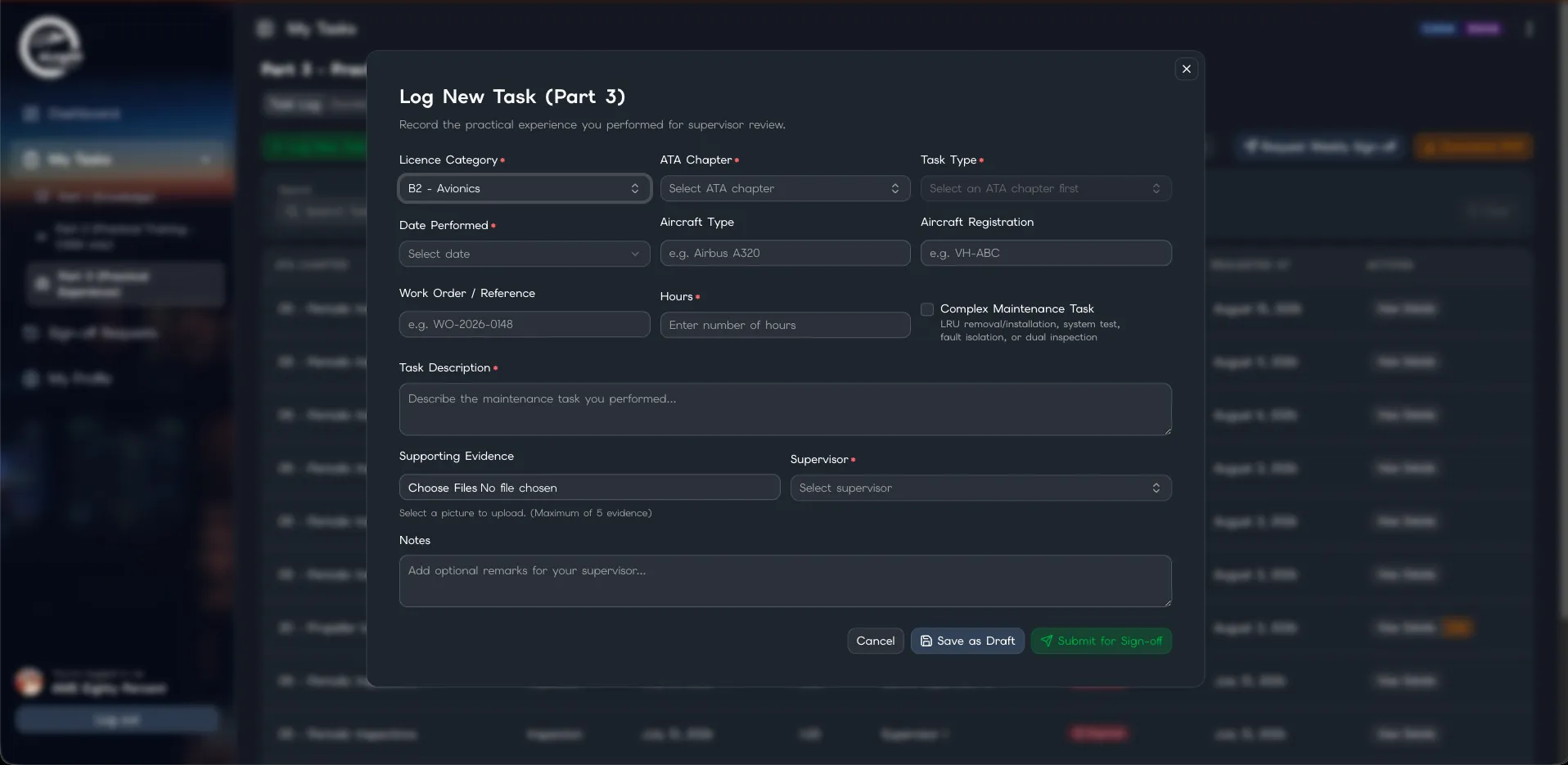
Task: Open the Select ATA chapter dropdown
Action: pyautogui.click(x=785, y=188)
